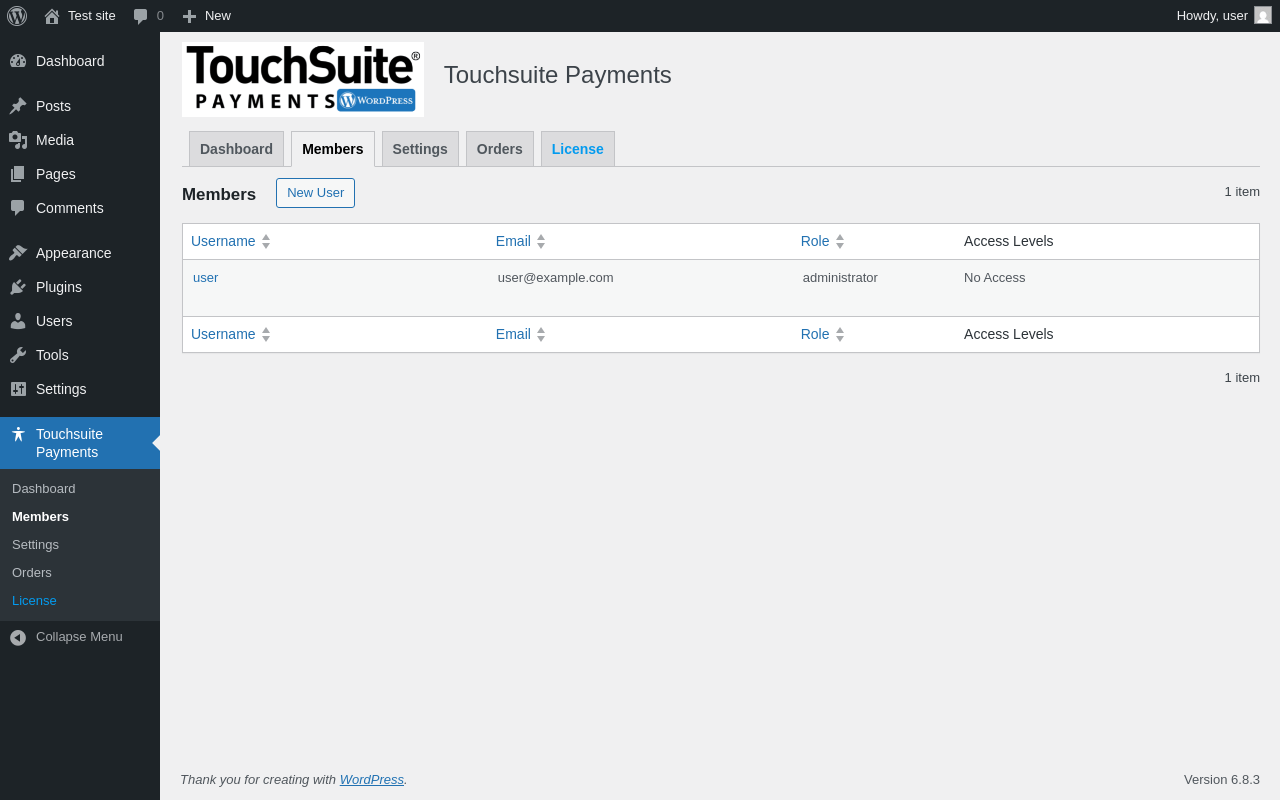
Task: Open the WordPress logo menu
Action: click(x=17, y=16)
